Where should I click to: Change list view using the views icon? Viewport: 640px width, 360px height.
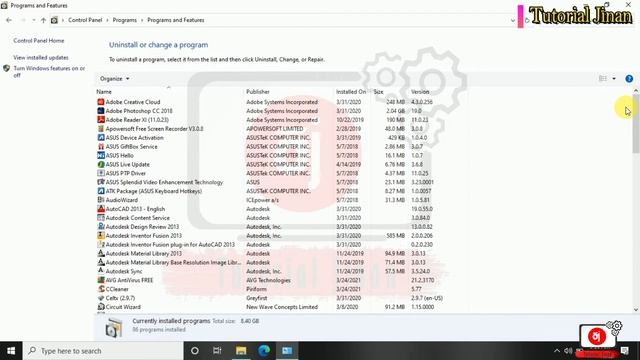[602, 79]
